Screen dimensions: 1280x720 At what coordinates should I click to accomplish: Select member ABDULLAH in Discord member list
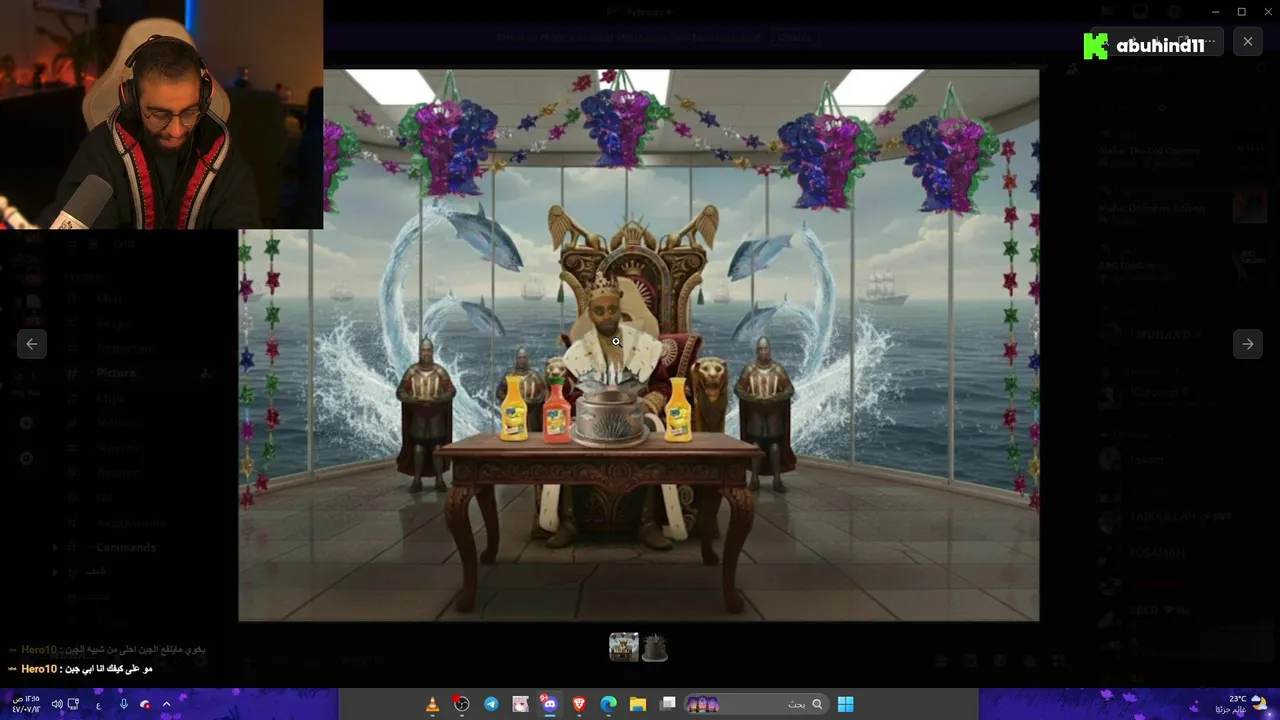click(x=1165, y=517)
